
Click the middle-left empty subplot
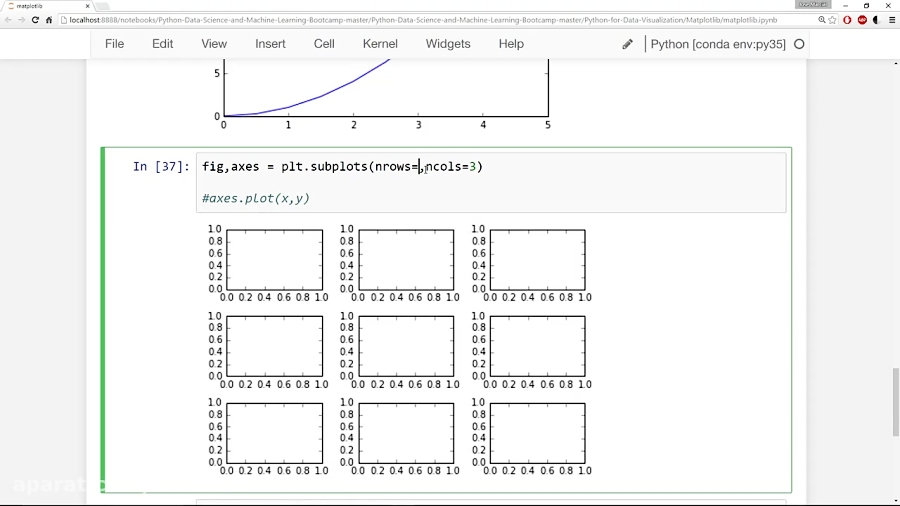(x=274, y=346)
